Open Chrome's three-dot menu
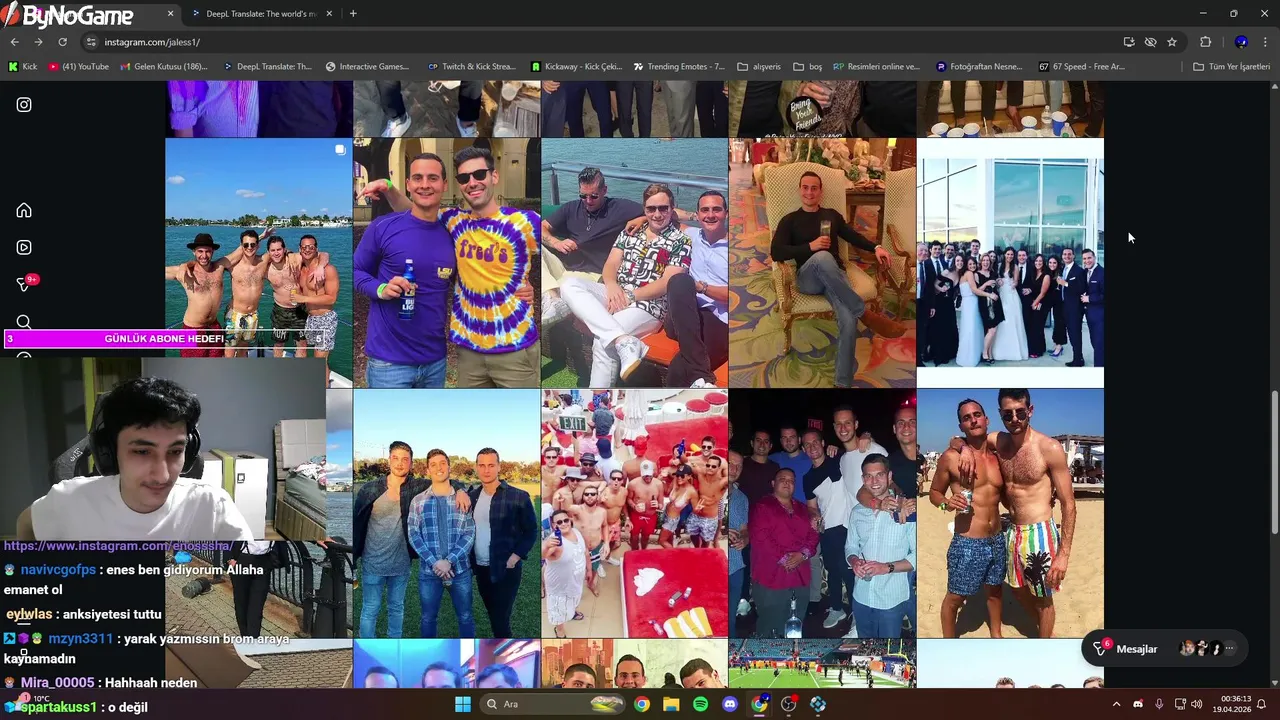Screen dimensions: 1280x720 1265,42
